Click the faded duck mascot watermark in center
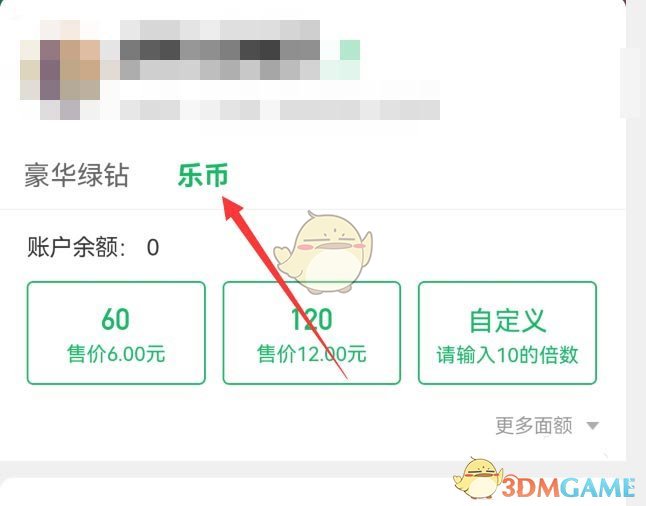The image size is (646, 506). click(324, 252)
